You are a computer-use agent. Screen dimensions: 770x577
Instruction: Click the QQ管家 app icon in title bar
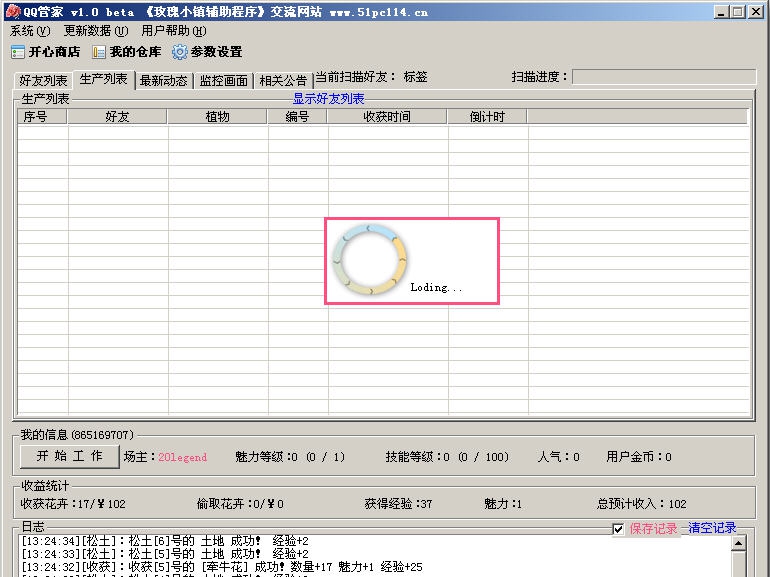[12, 11]
